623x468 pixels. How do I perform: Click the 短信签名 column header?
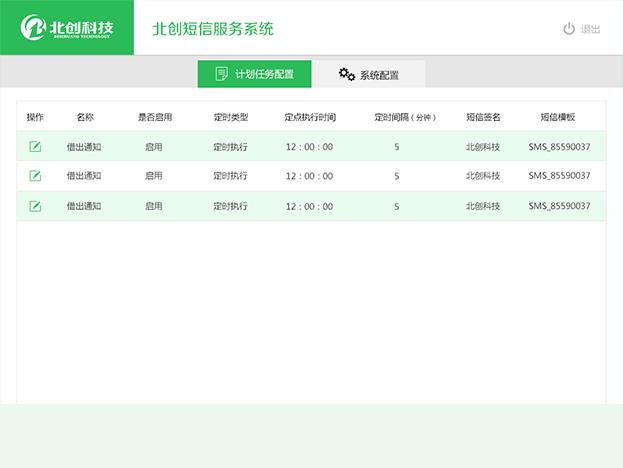[482, 117]
